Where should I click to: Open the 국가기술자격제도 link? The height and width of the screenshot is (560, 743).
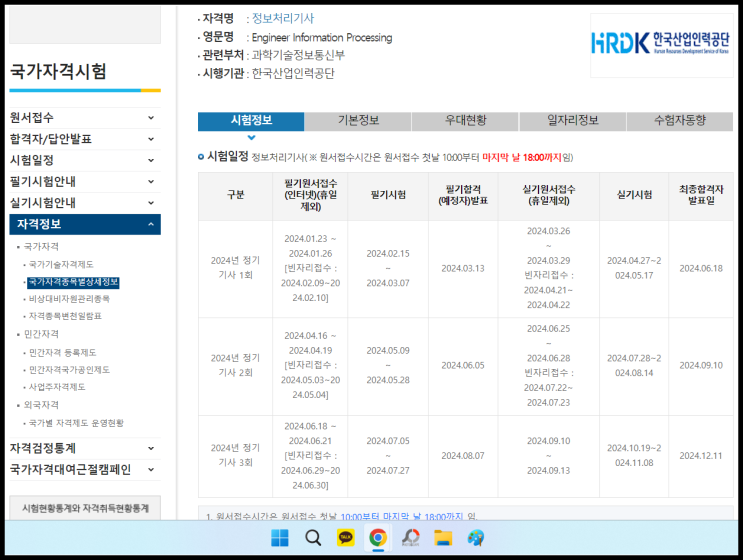pyautogui.click(x=61, y=264)
